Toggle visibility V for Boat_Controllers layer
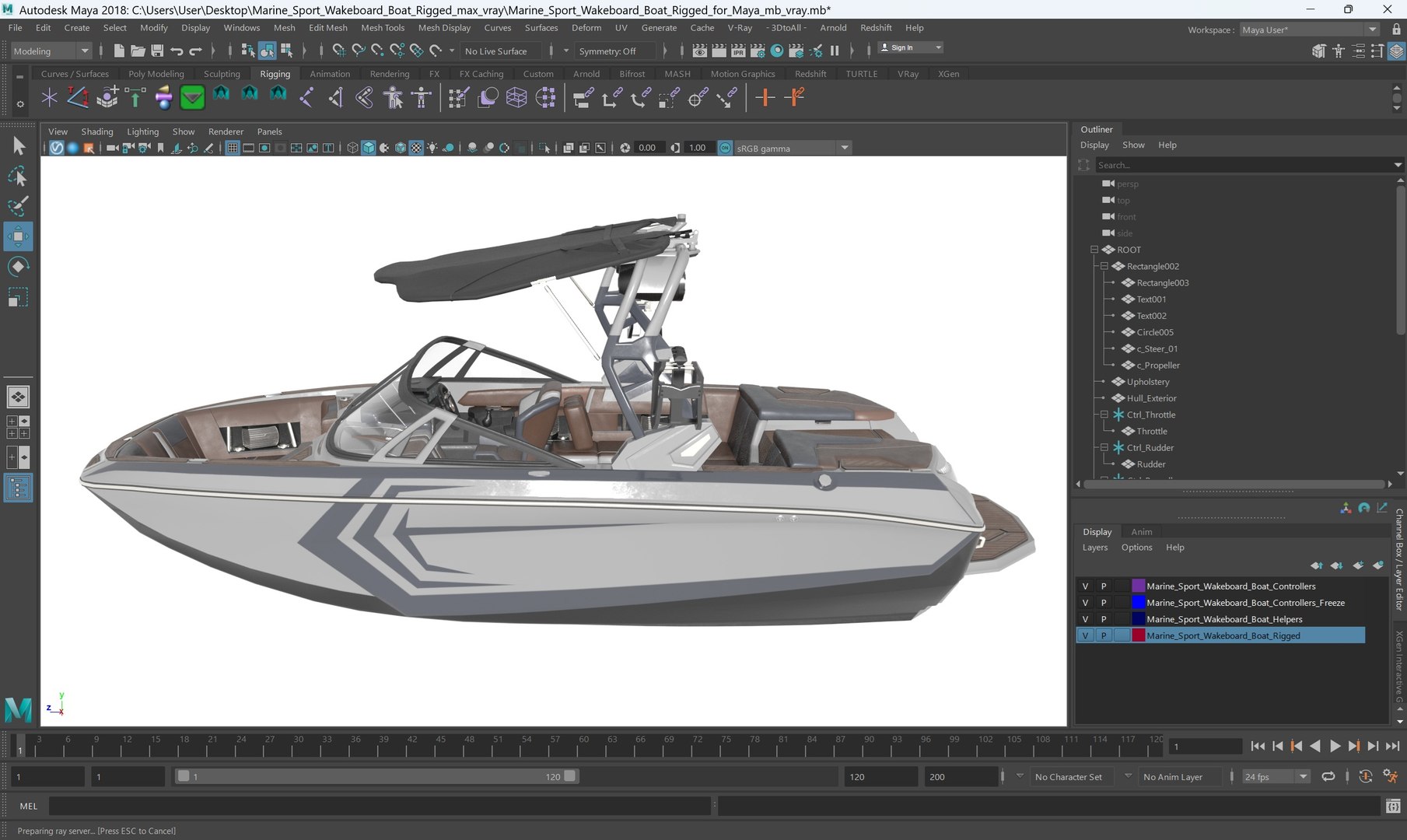Screen dimensions: 1407x840 [1085, 586]
